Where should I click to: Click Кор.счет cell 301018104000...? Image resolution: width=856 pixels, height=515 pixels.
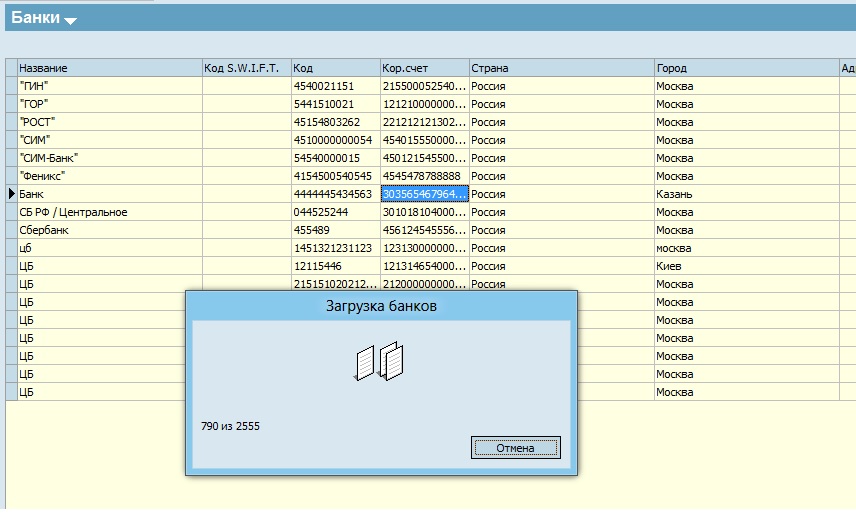[x=425, y=212]
